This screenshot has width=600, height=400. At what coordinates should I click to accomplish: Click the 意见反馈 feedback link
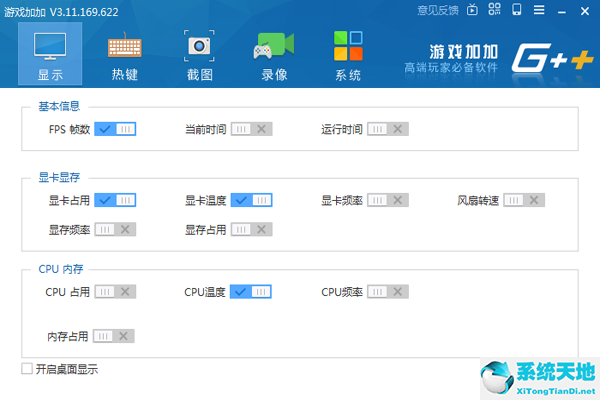click(x=438, y=10)
